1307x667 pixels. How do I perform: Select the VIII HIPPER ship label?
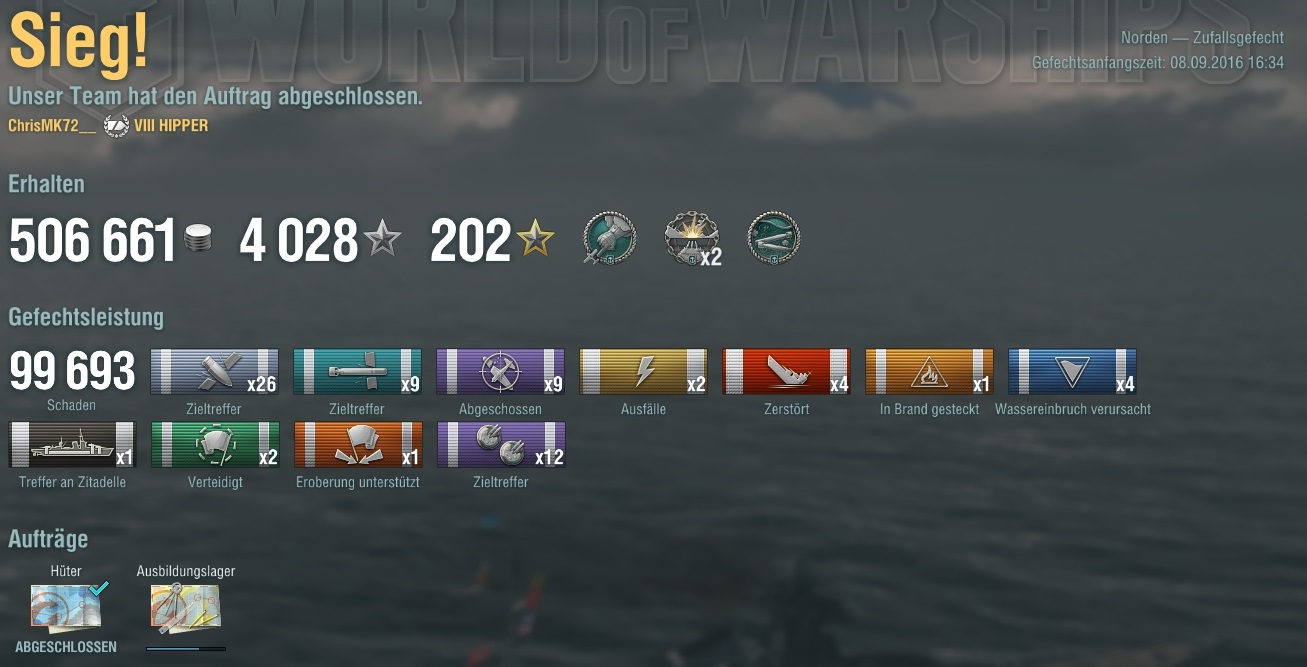point(171,126)
